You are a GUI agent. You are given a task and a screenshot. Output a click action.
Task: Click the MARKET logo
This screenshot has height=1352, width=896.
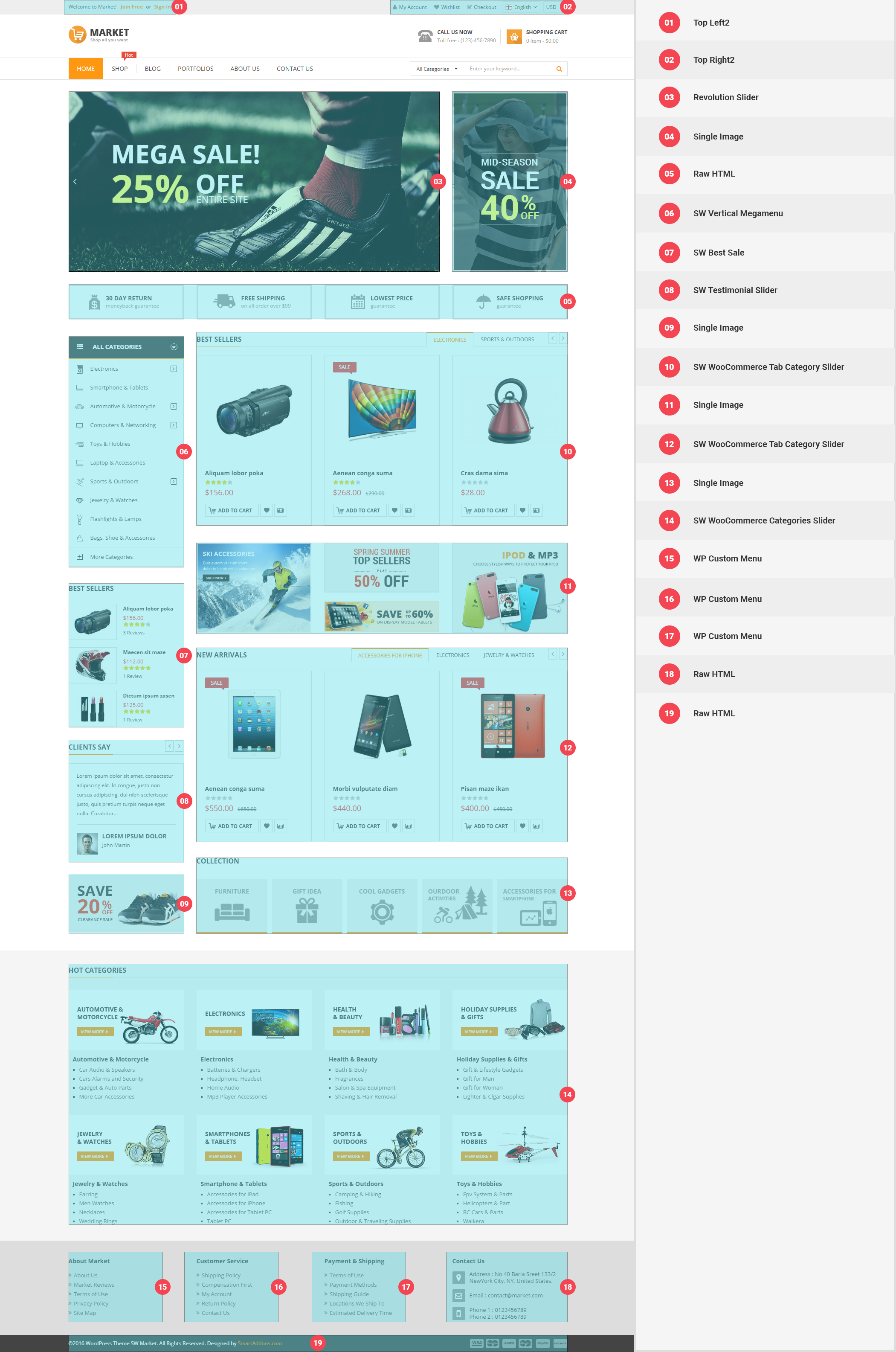point(99,34)
